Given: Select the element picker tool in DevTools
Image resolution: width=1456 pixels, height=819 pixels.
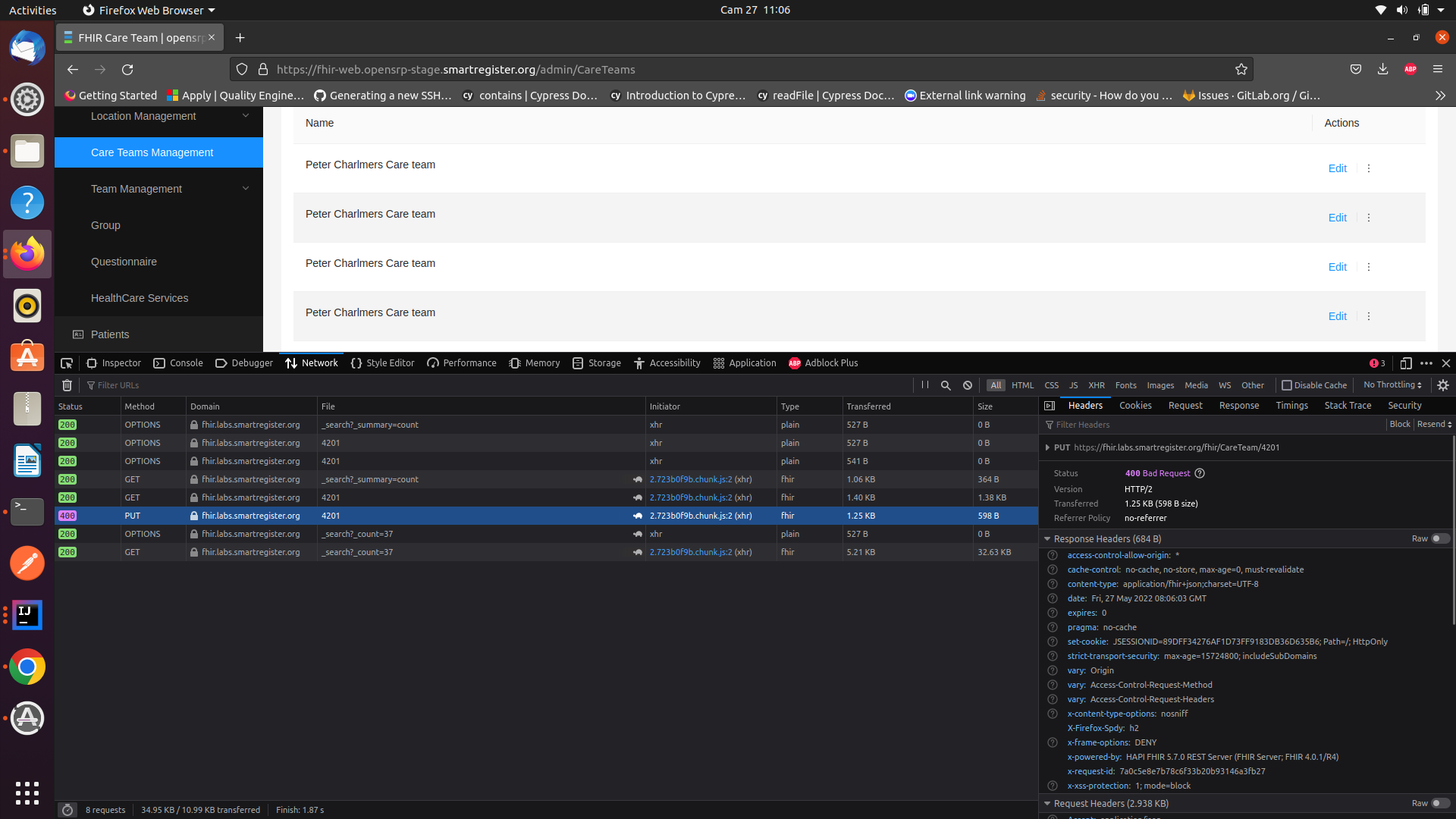Looking at the screenshot, I should [x=67, y=363].
